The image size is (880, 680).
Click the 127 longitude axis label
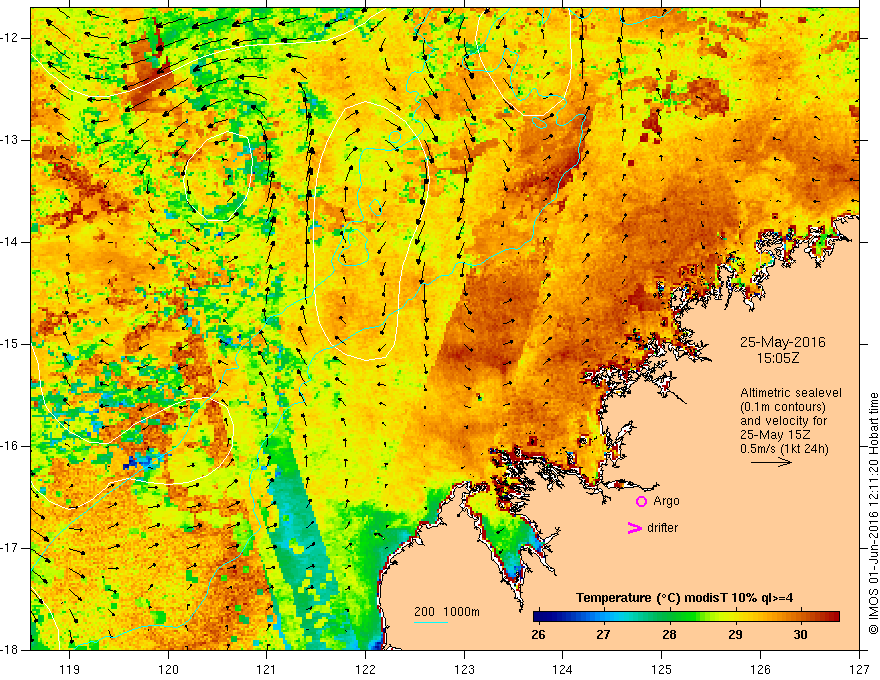click(859, 669)
